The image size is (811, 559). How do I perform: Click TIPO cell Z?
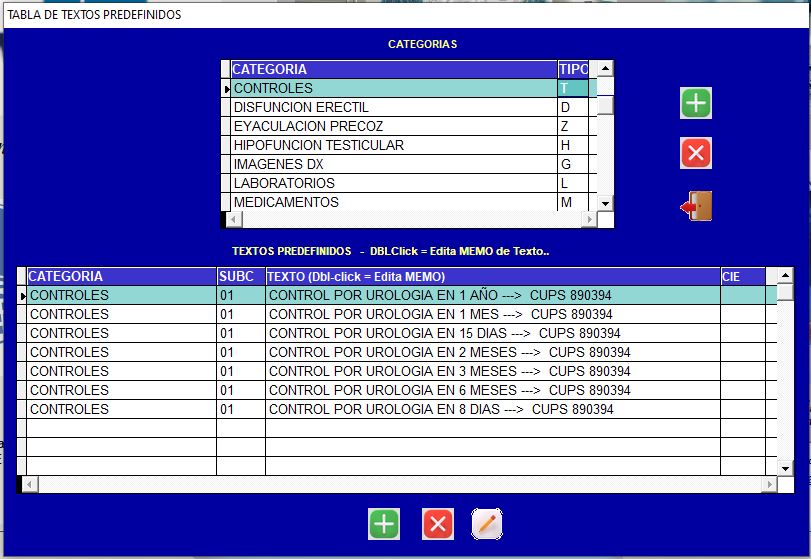click(573, 126)
